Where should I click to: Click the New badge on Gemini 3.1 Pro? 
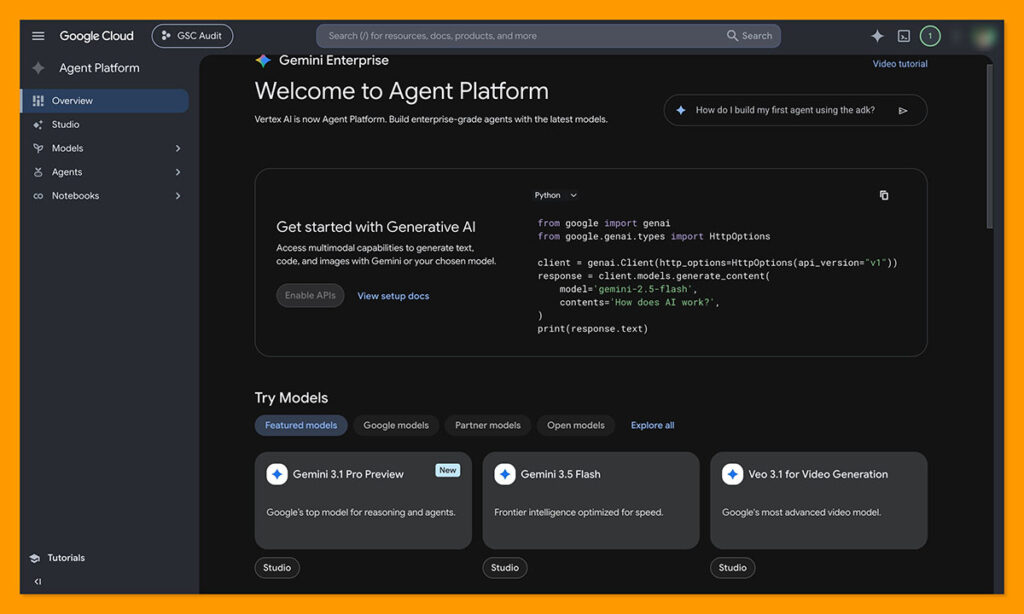[448, 470]
